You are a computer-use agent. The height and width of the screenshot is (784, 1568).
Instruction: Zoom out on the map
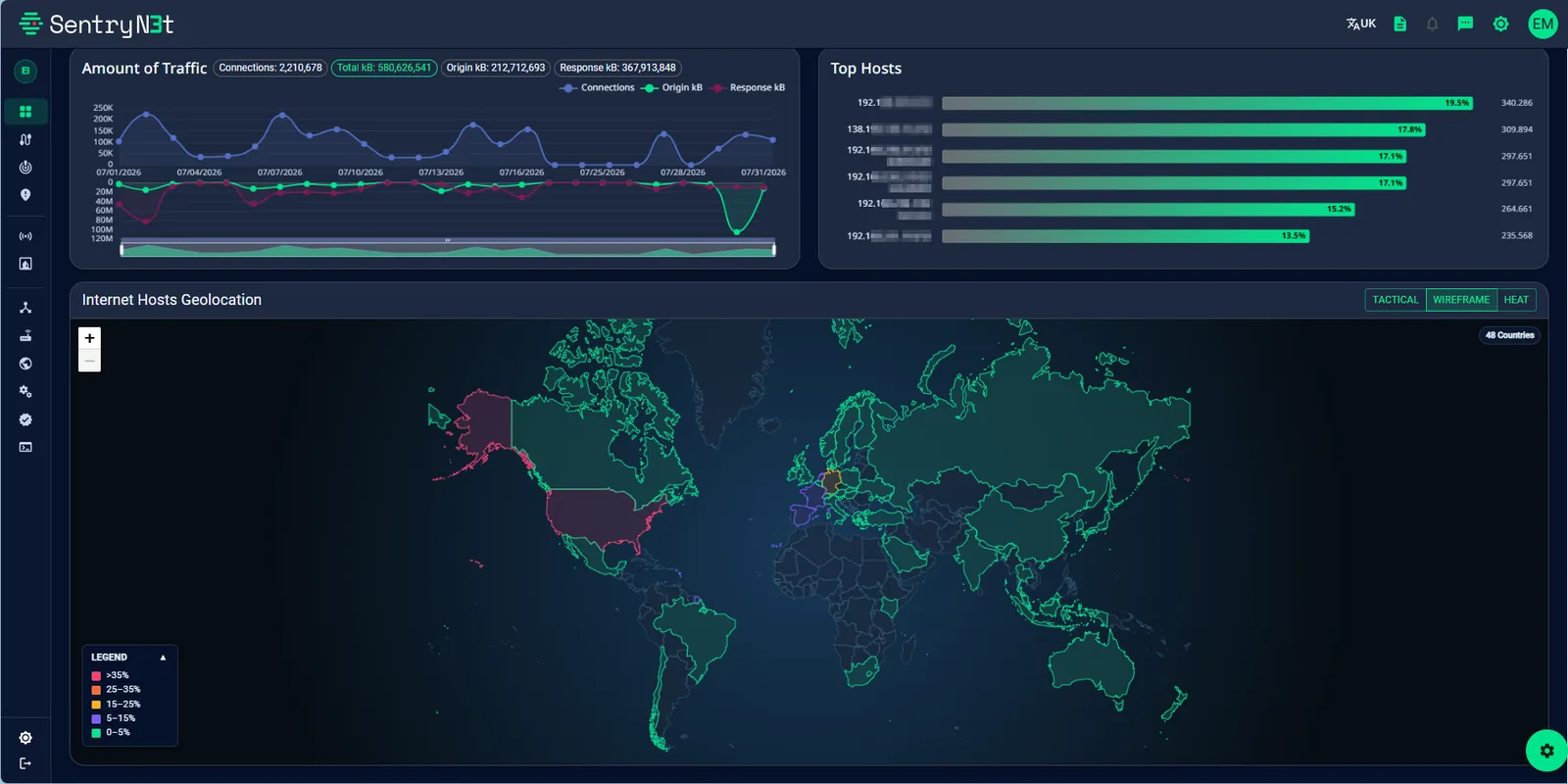coord(89,361)
